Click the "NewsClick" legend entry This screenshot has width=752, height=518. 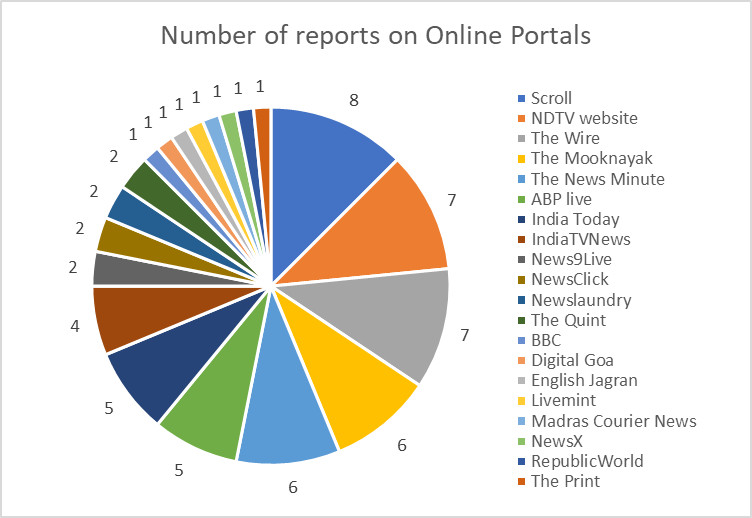pyautogui.click(x=569, y=280)
